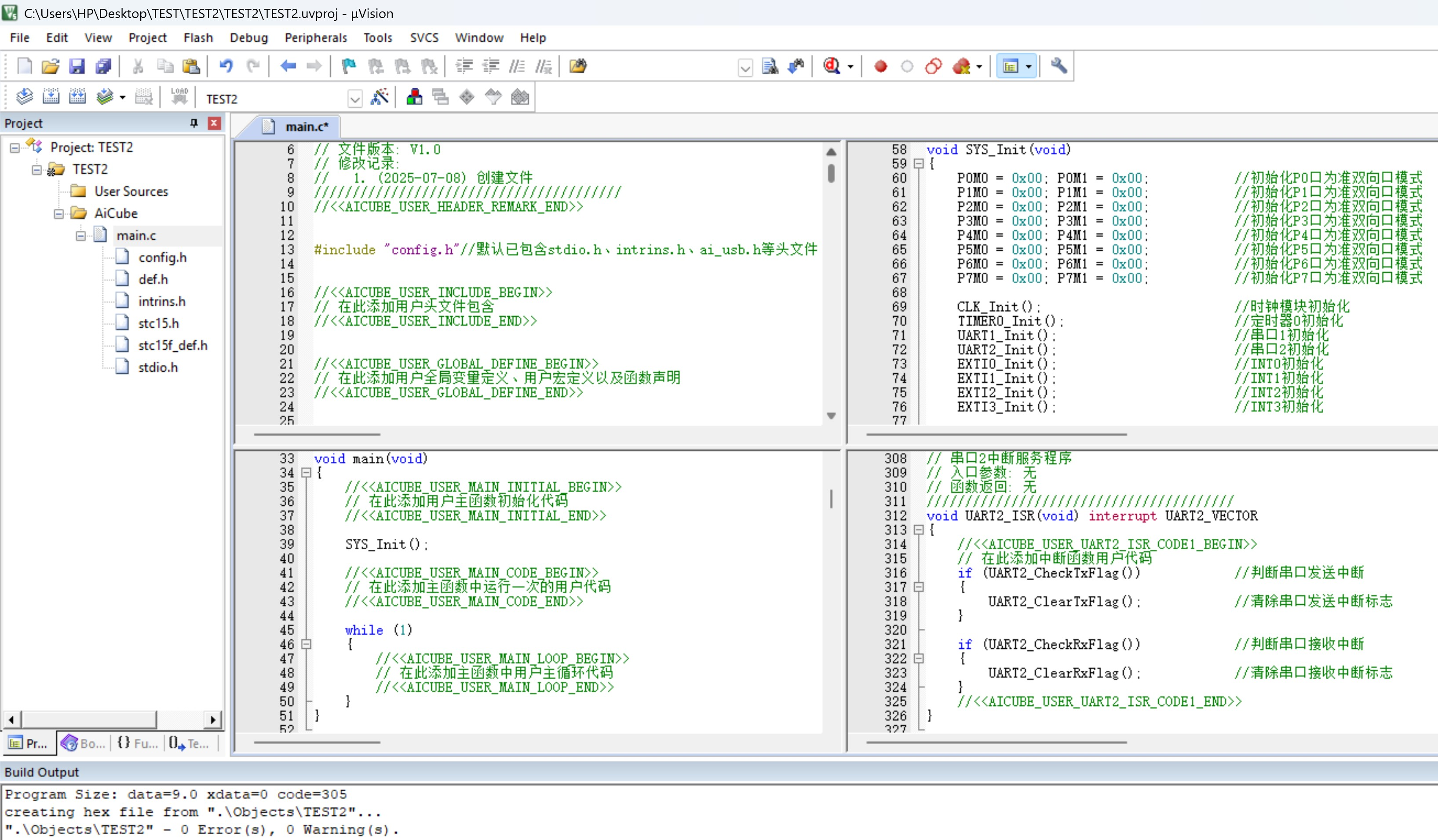1438x840 pixels.
Task: Open the TEST2 target dropdown
Action: (x=355, y=99)
